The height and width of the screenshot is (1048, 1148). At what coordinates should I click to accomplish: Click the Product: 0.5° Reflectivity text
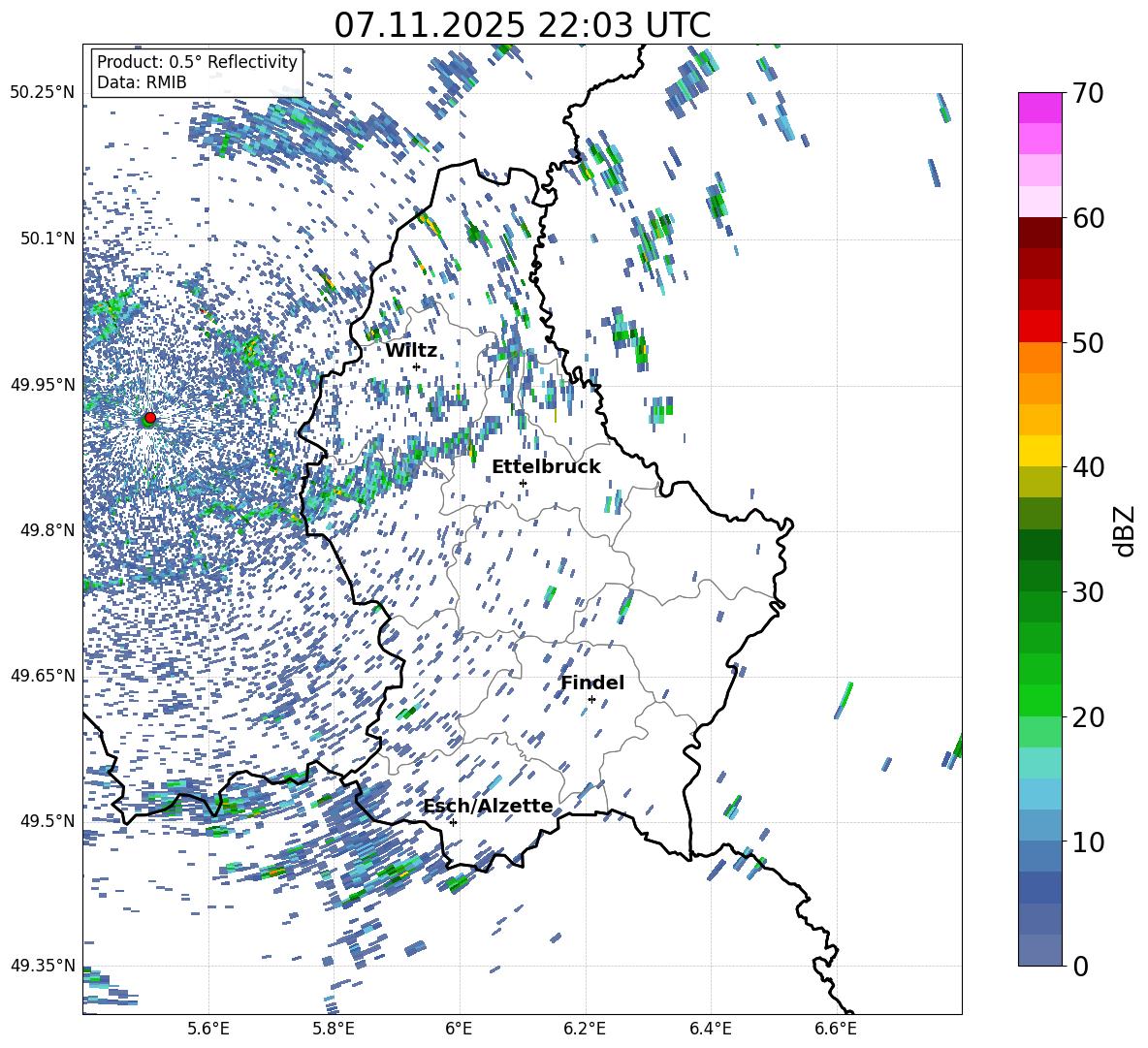pyautogui.click(x=197, y=62)
